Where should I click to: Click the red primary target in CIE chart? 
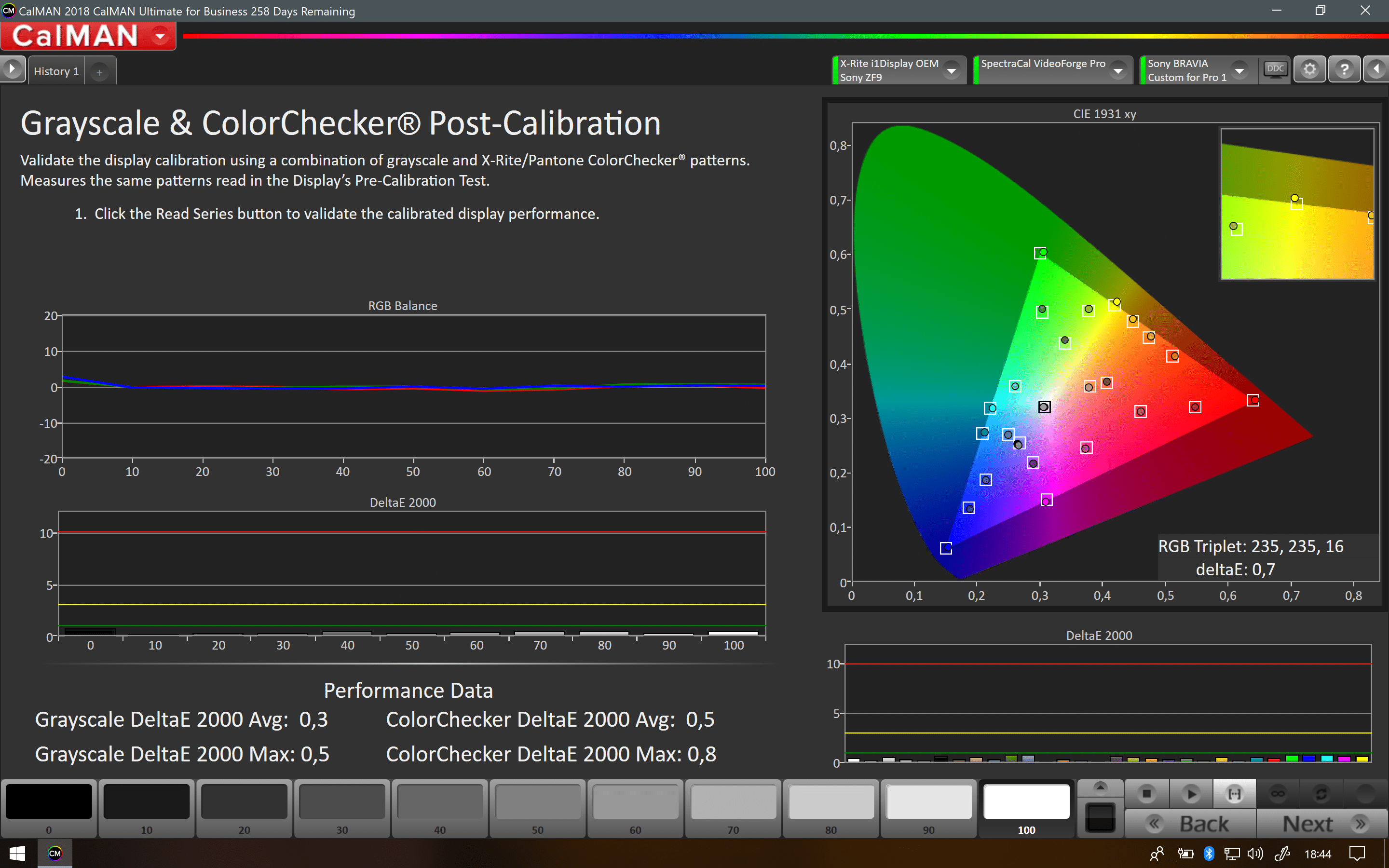[x=1253, y=400]
